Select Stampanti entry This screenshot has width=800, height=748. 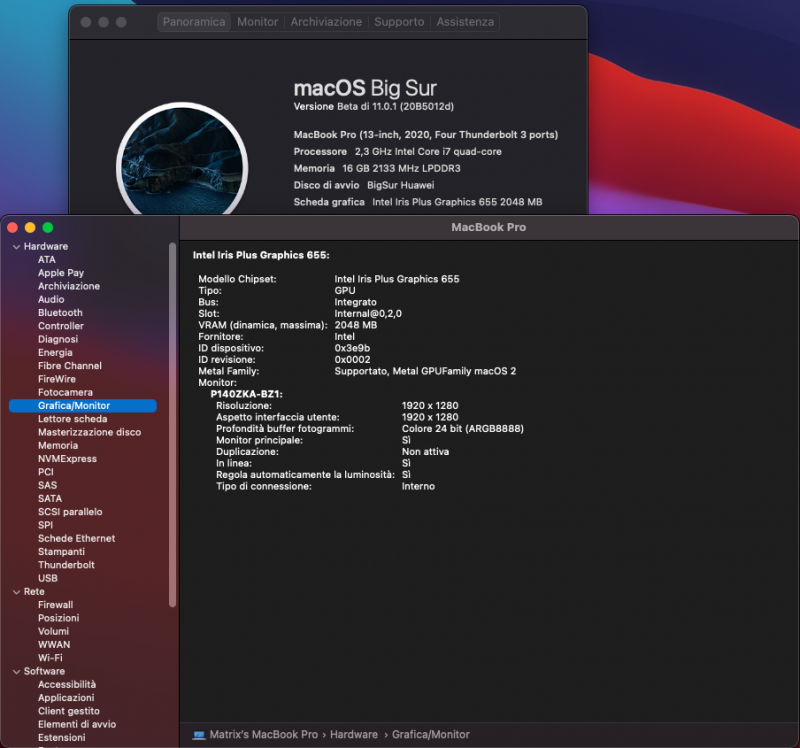(61, 552)
